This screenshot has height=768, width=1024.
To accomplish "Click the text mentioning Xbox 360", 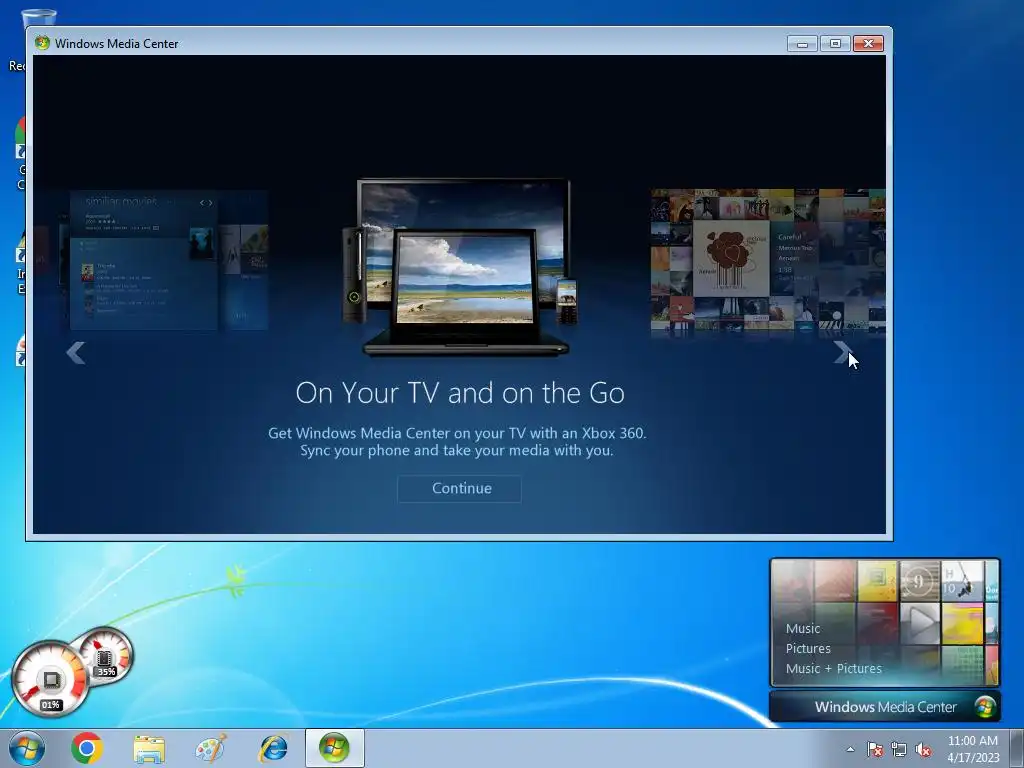I will click(x=457, y=433).
